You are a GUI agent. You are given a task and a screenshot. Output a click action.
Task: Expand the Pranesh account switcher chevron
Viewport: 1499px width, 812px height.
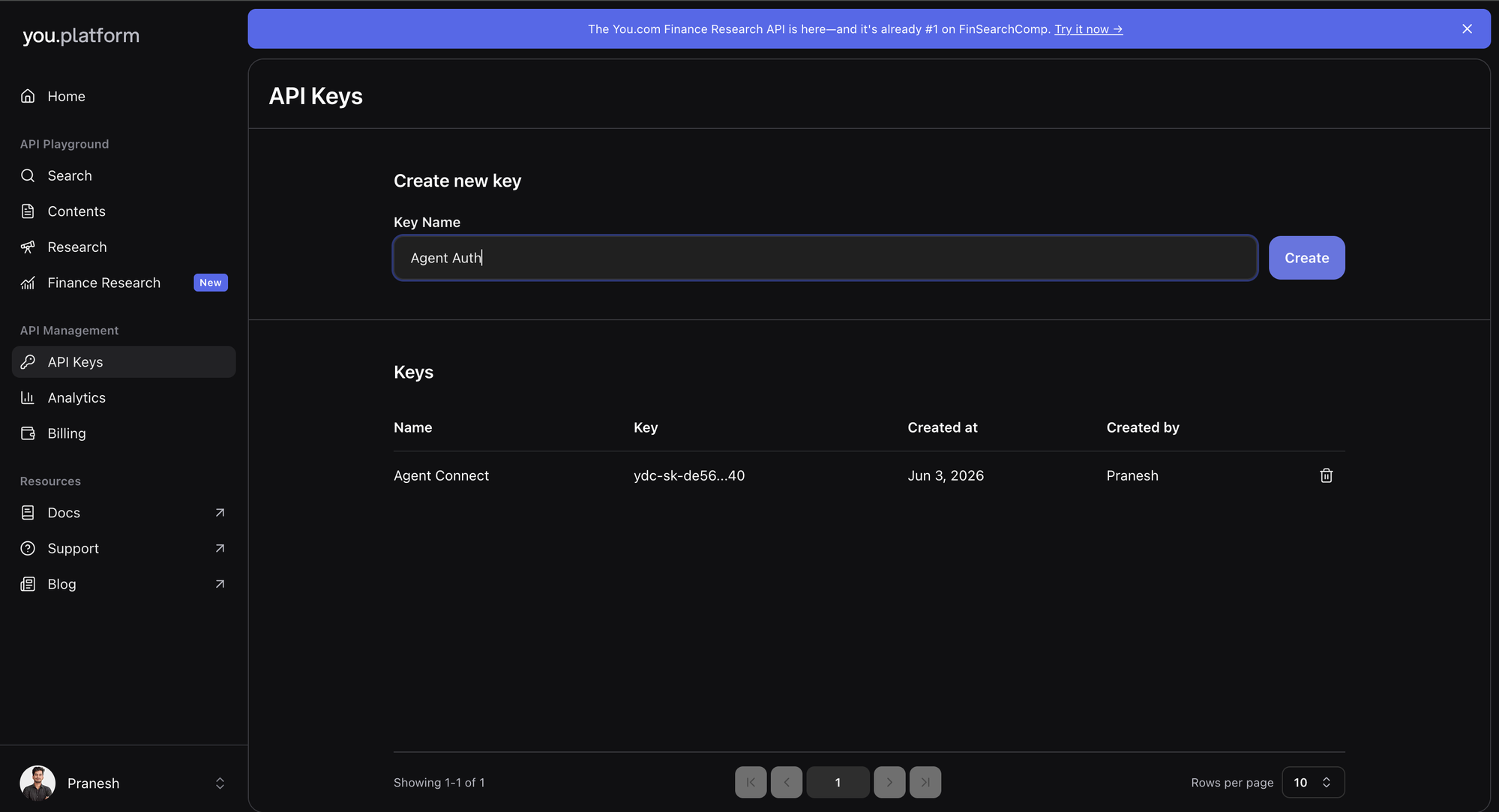coord(220,783)
